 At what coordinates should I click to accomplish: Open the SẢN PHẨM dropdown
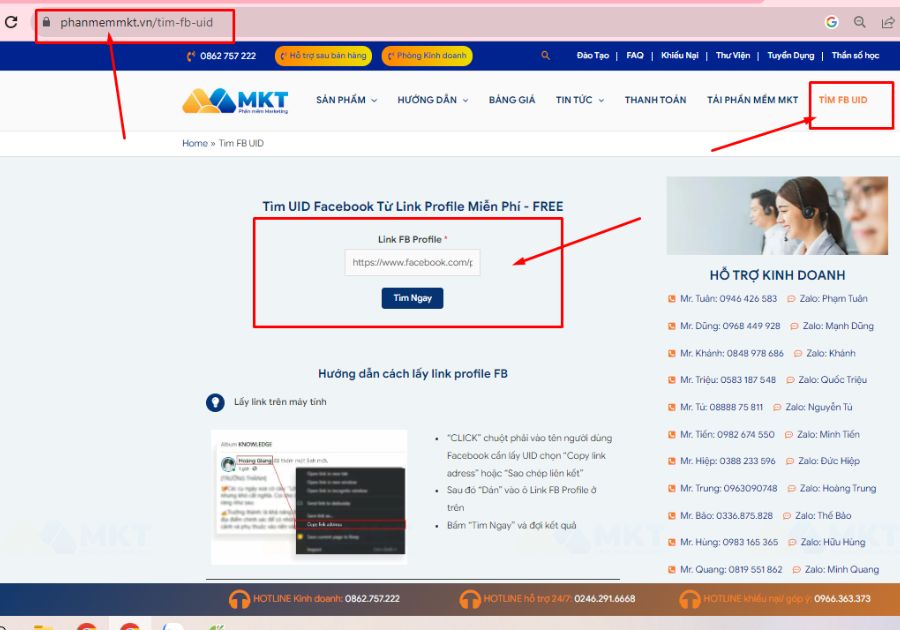coord(344,100)
